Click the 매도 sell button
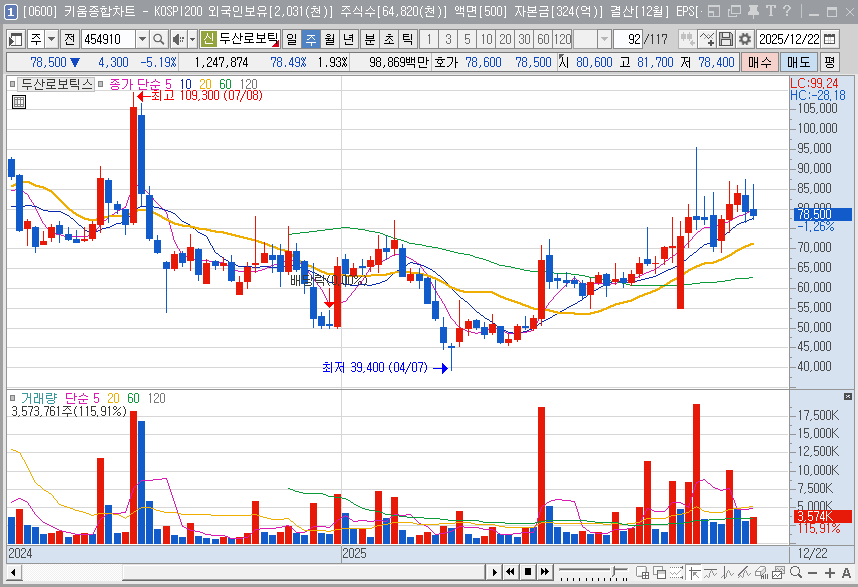858x587 pixels. (x=798, y=62)
